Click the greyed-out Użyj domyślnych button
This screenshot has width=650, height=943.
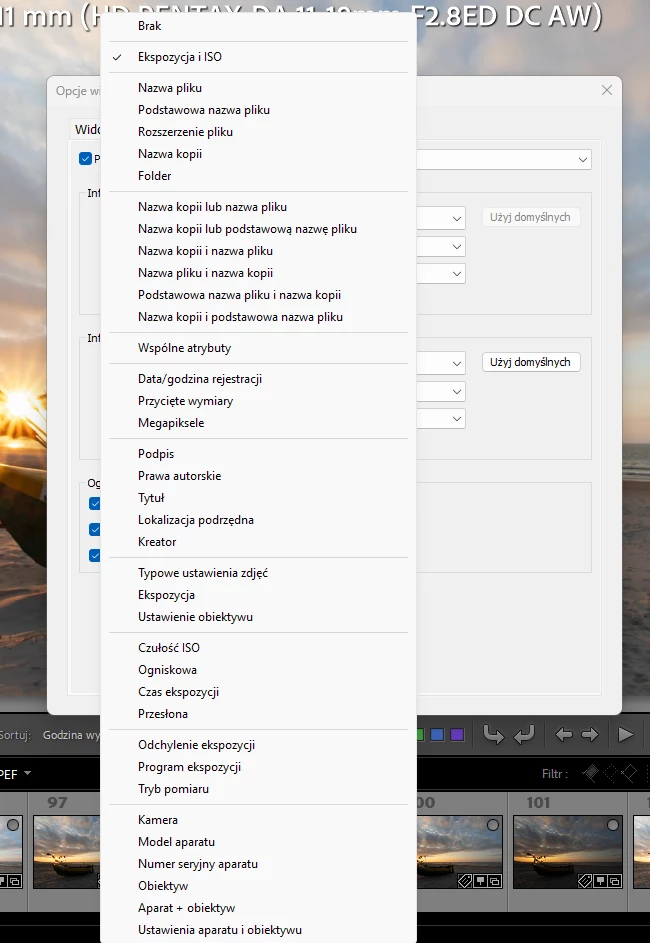531,217
